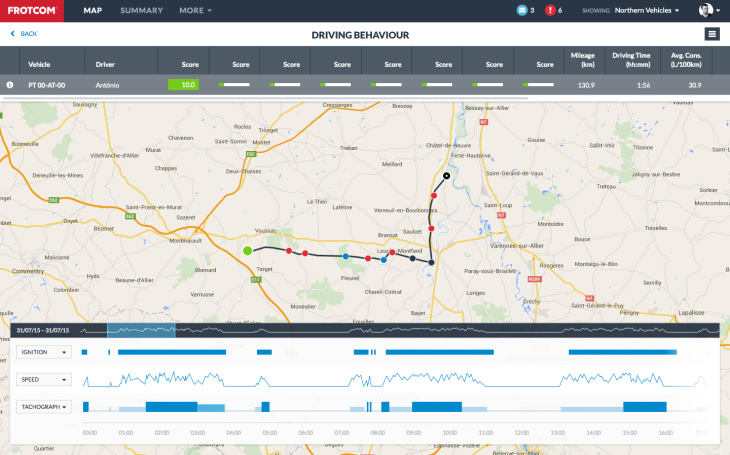Expand the Northern Vehicles selector

647,10
